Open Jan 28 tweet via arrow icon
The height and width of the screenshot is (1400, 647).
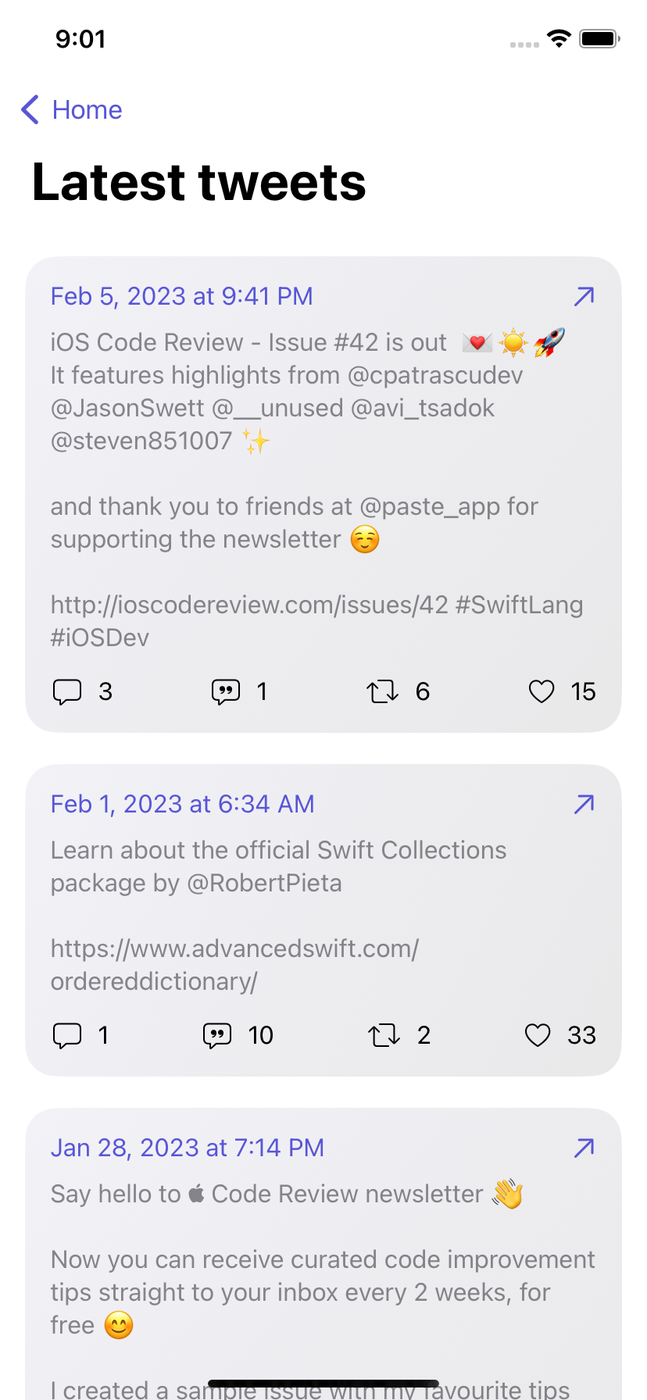click(x=584, y=1148)
